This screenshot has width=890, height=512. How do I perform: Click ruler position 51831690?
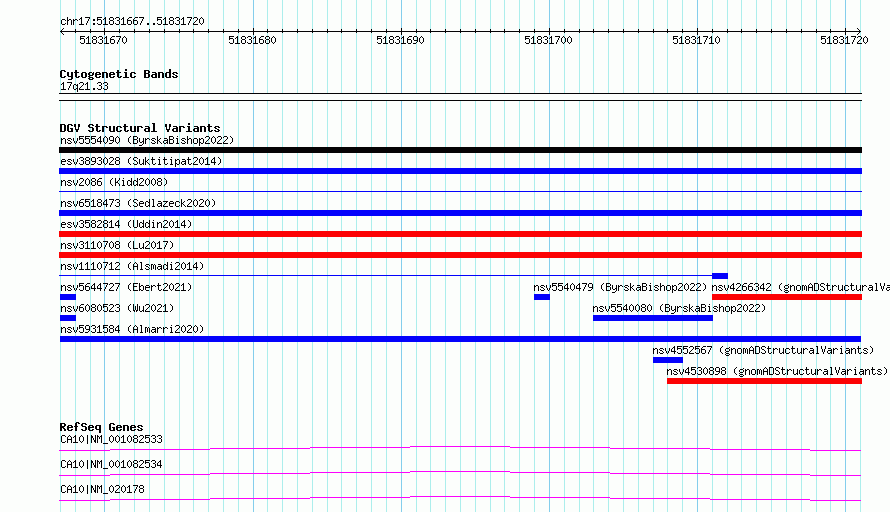coord(400,40)
